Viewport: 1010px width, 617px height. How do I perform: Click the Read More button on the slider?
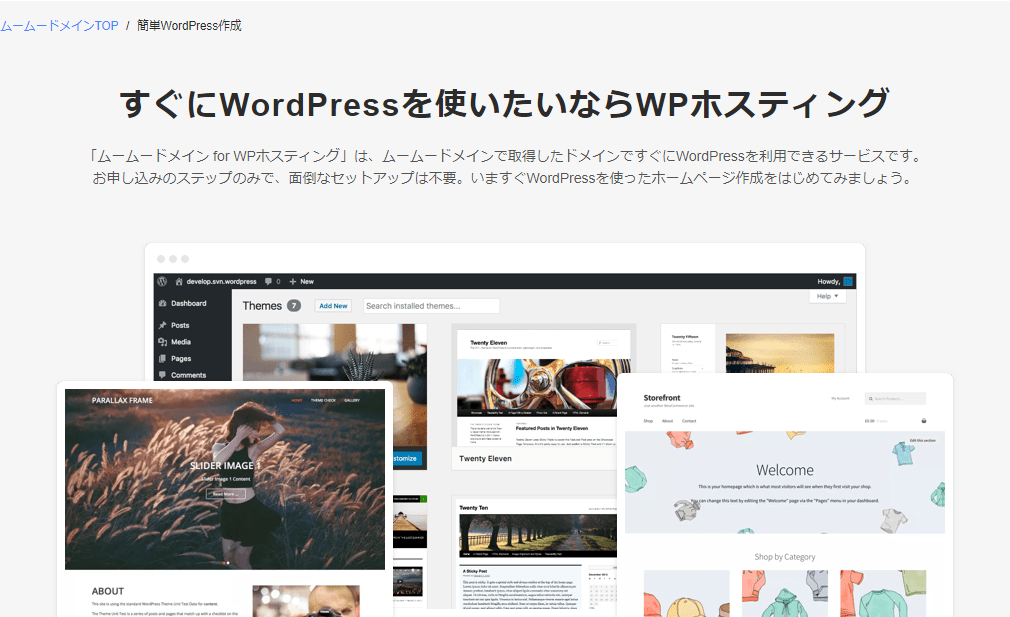pyautogui.click(x=225, y=494)
